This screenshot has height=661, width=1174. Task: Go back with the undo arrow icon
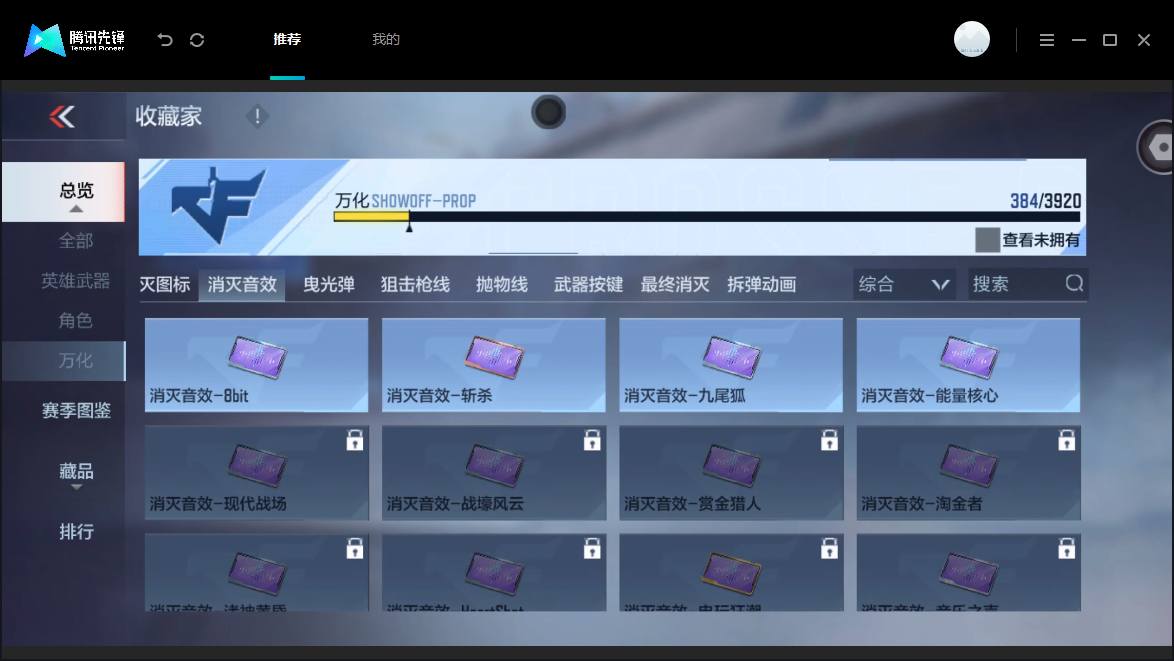coord(165,40)
